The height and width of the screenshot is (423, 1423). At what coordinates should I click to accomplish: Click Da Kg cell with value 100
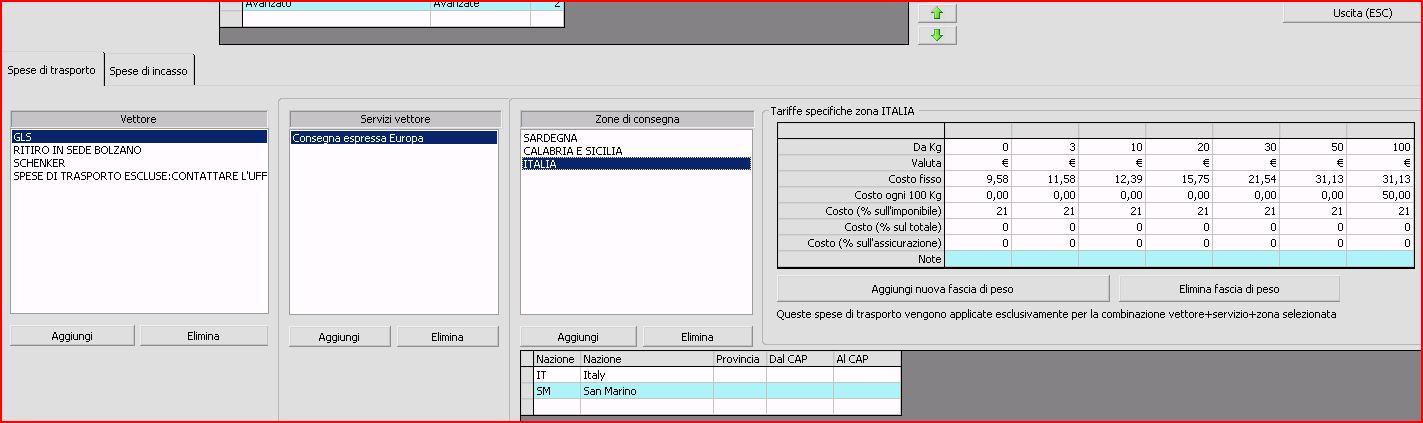[1380, 146]
